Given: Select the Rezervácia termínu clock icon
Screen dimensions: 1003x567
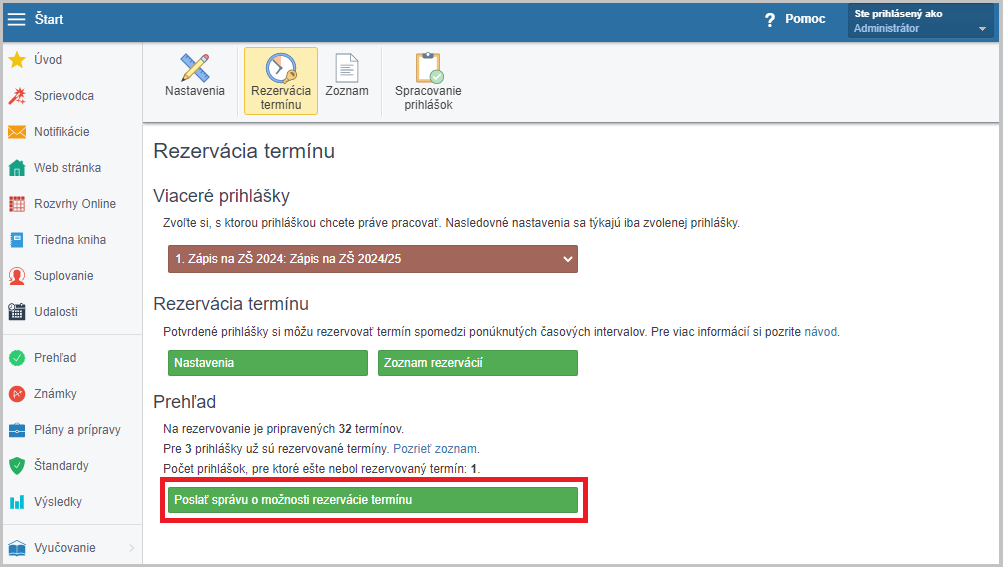Looking at the screenshot, I should 281,68.
